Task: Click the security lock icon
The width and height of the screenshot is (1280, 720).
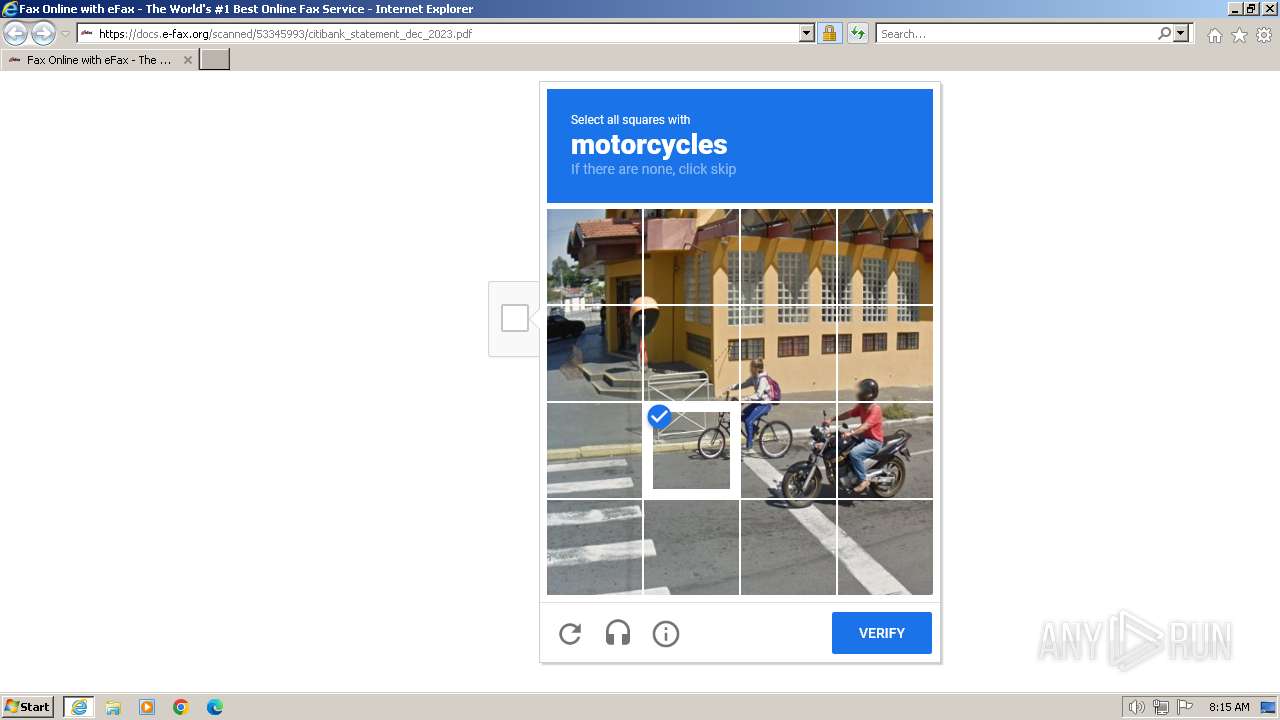Action: point(829,34)
